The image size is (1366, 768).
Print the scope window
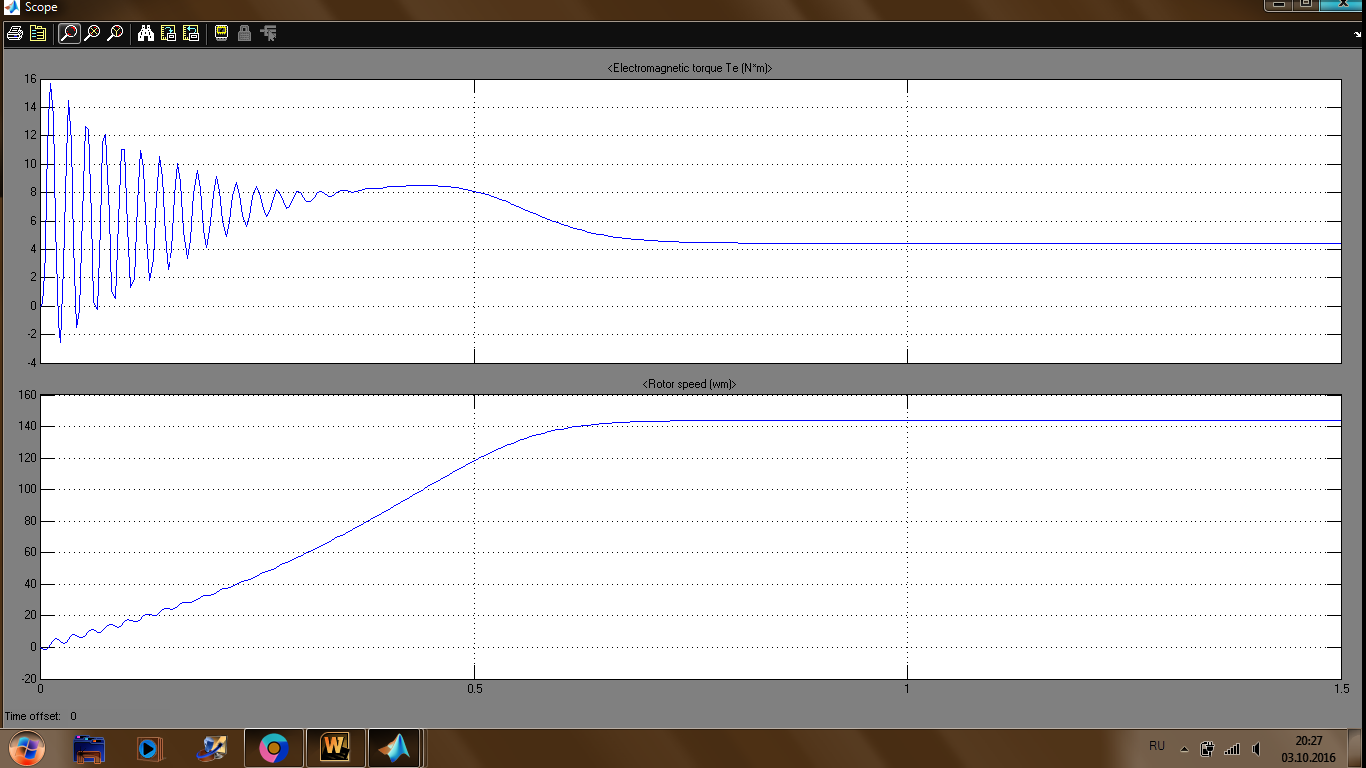[14, 33]
